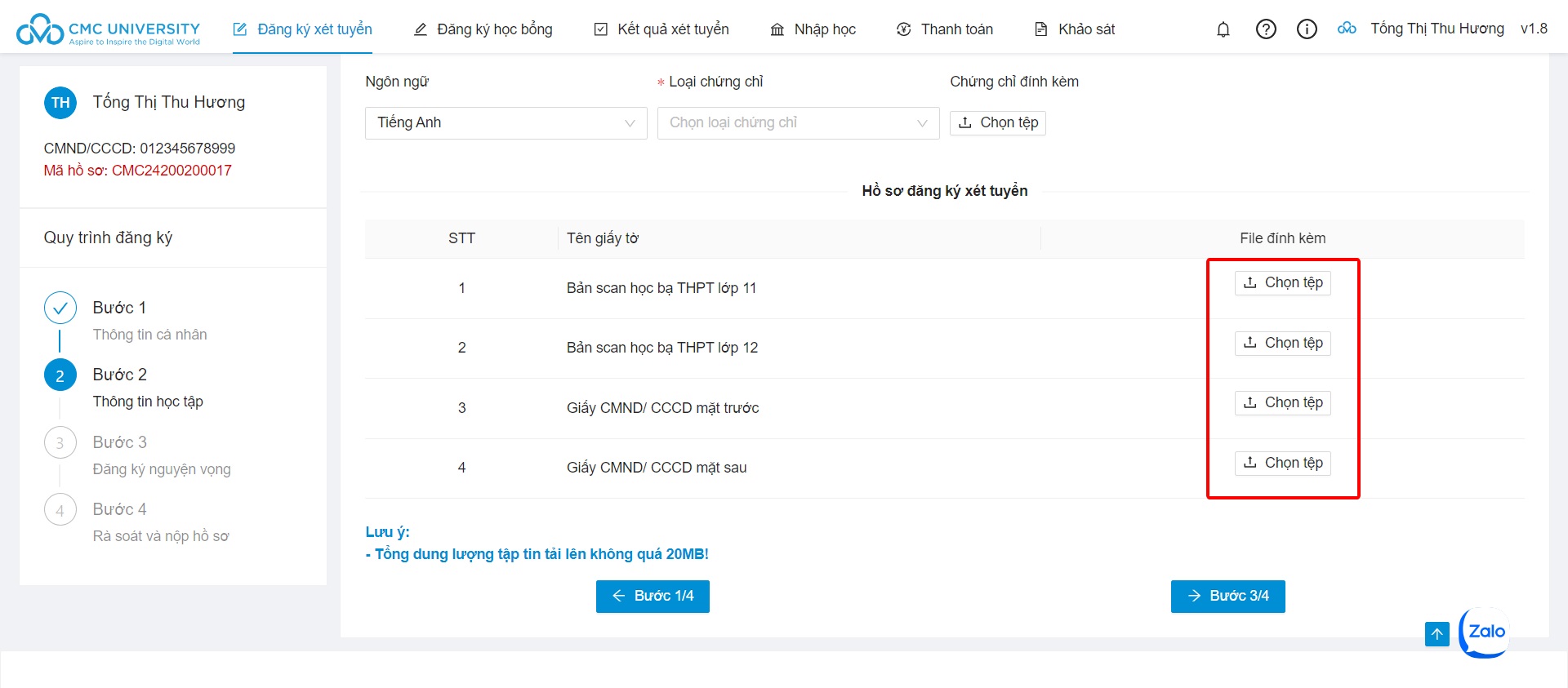This screenshot has width=1568, height=688.
Task: Open the notification bell
Action: coord(1223,29)
